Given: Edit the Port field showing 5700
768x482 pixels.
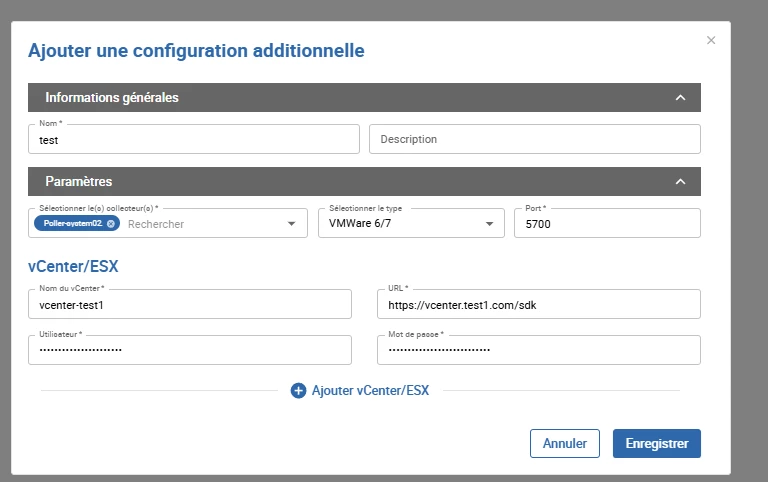Looking at the screenshot, I should tap(606, 224).
